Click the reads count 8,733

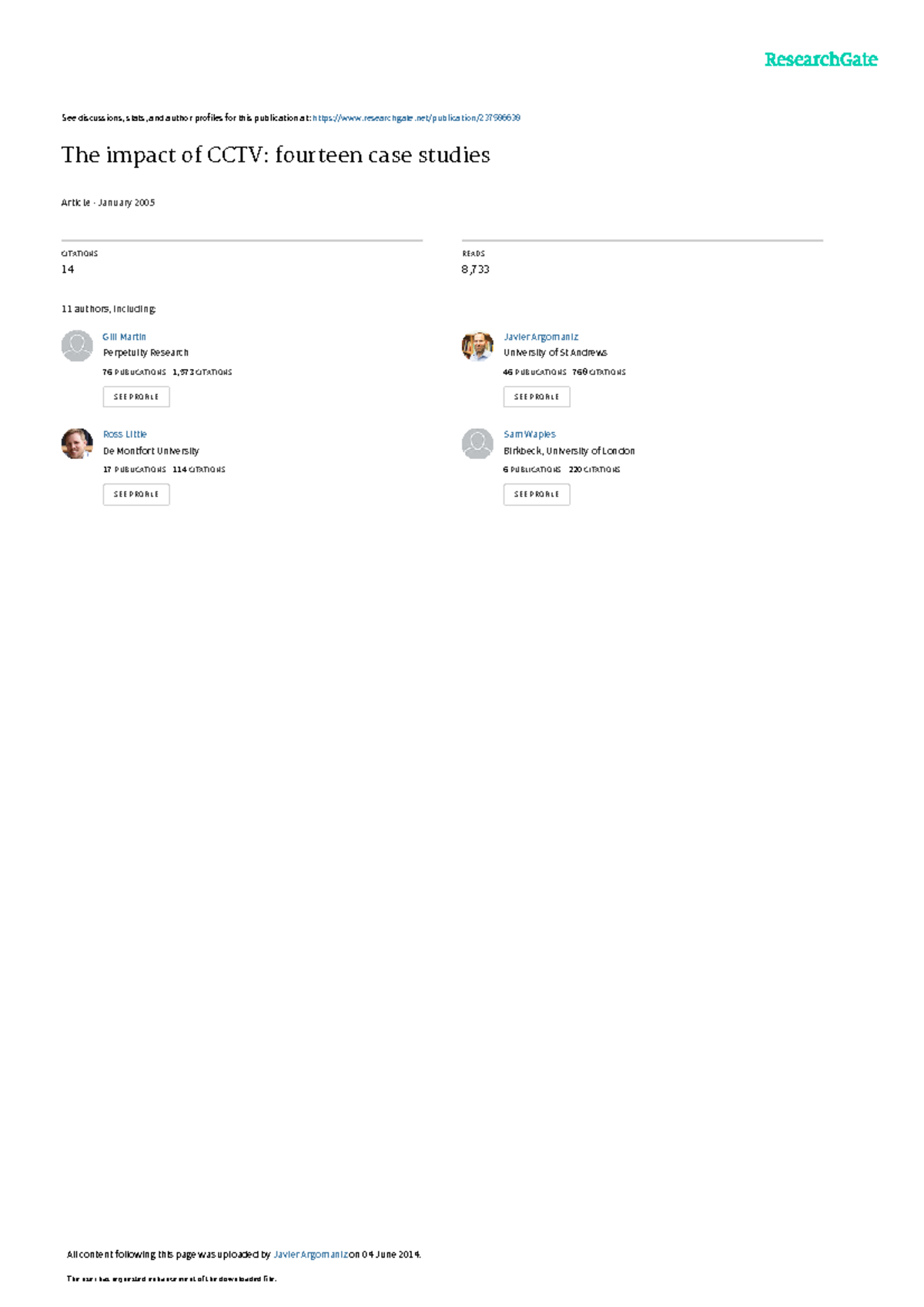pyautogui.click(x=475, y=269)
